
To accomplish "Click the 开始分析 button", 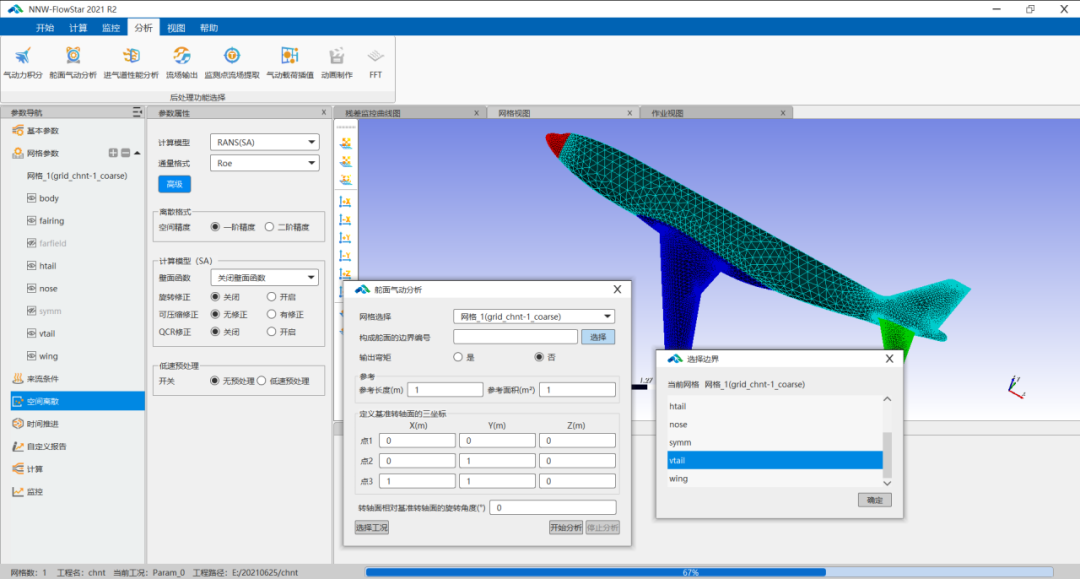I will [565, 528].
